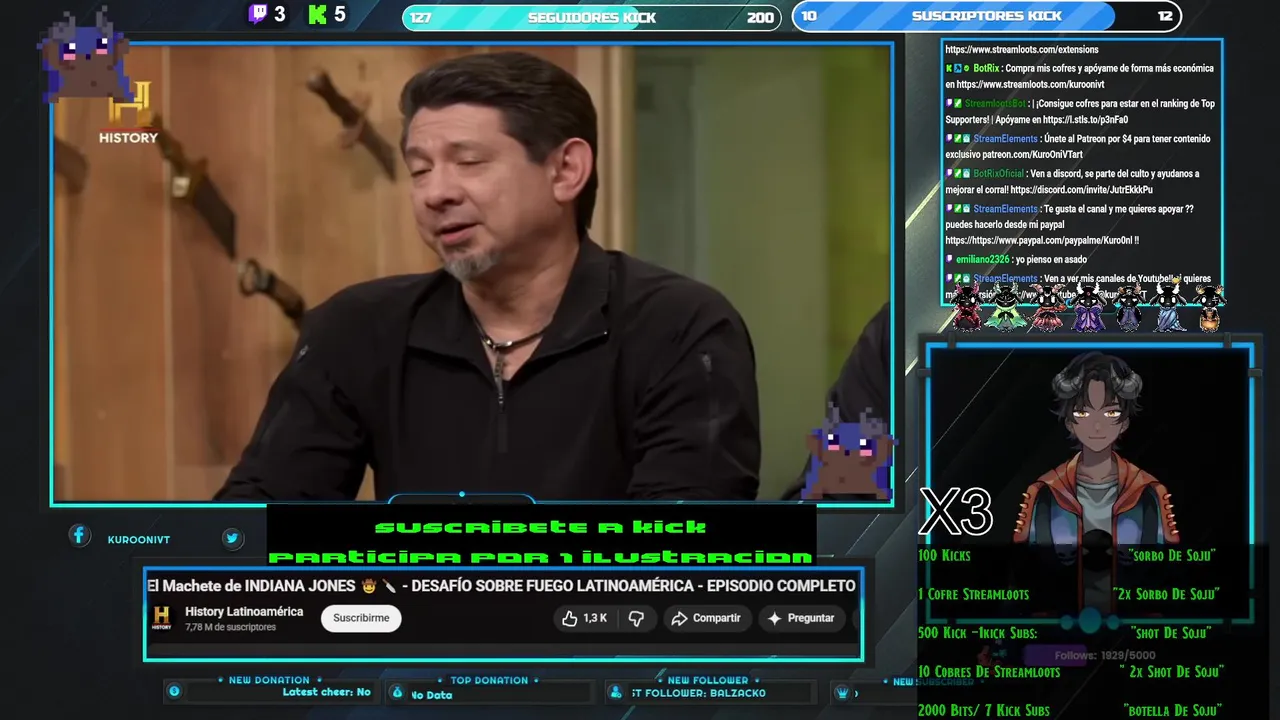The height and width of the screenshot is (720, 1280).
Task: Click the suscribete a kick banner text
Action: click(540, 527)
